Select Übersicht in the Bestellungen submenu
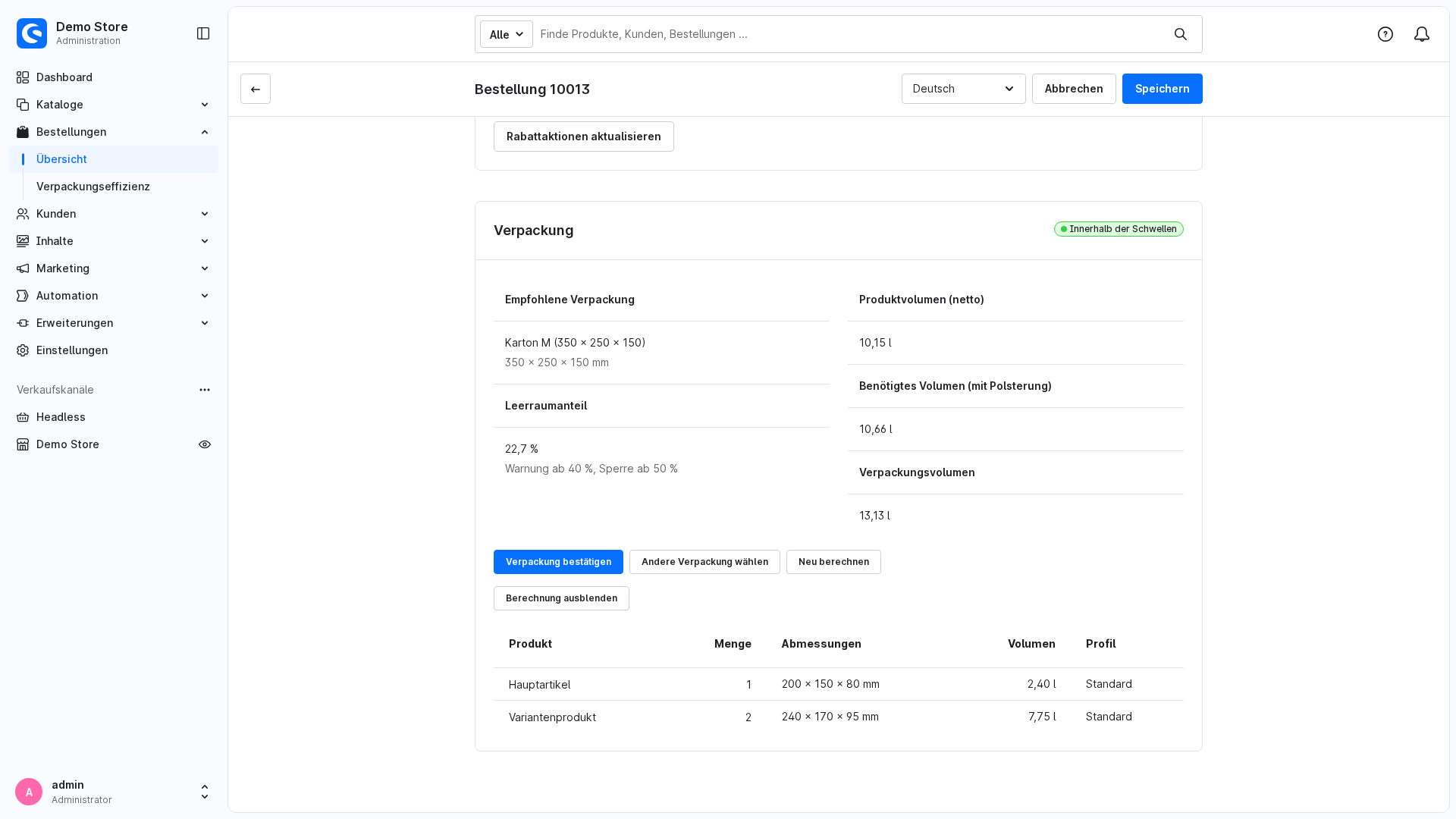The height and width of the screenshot is (819, 1456). 114,159
